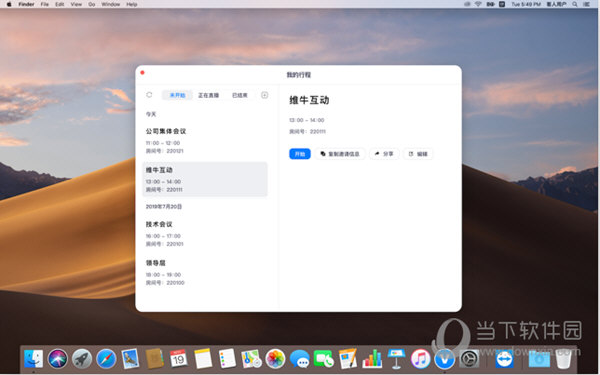The width and height of the screenshot is (600, 375).
Task: Open Reminders icon in Dock
Action: click(227, 359)
